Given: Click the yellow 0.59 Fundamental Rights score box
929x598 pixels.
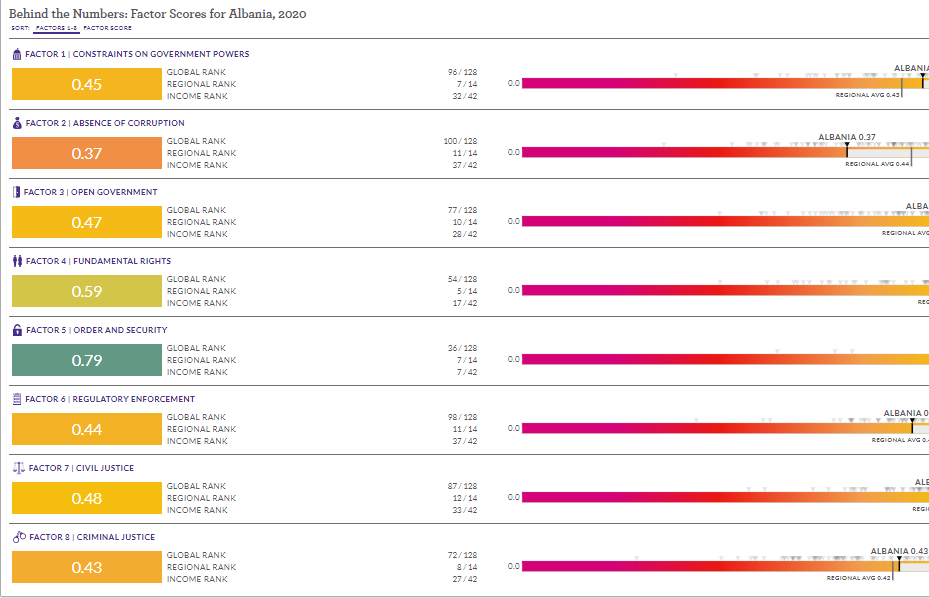Looking at the screenshot, I should pos(87,291).
